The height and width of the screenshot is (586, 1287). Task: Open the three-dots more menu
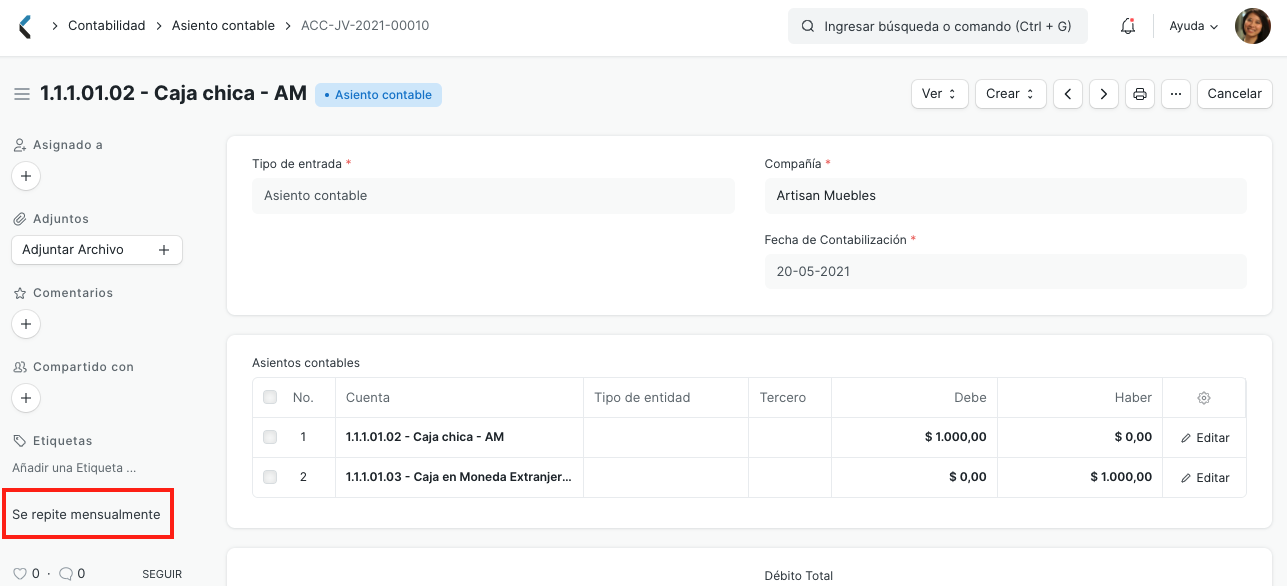click(x=1176, y=94)
